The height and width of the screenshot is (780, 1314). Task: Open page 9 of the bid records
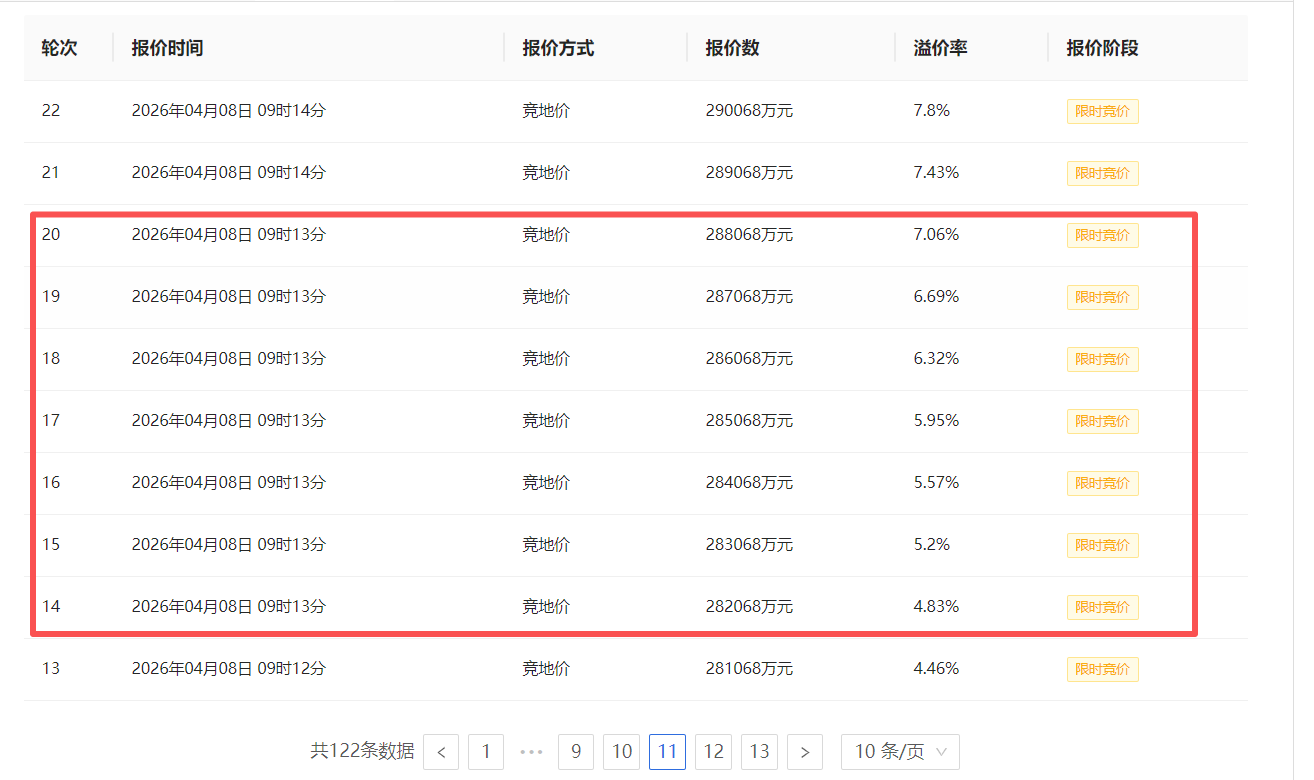tap(576, 752)
